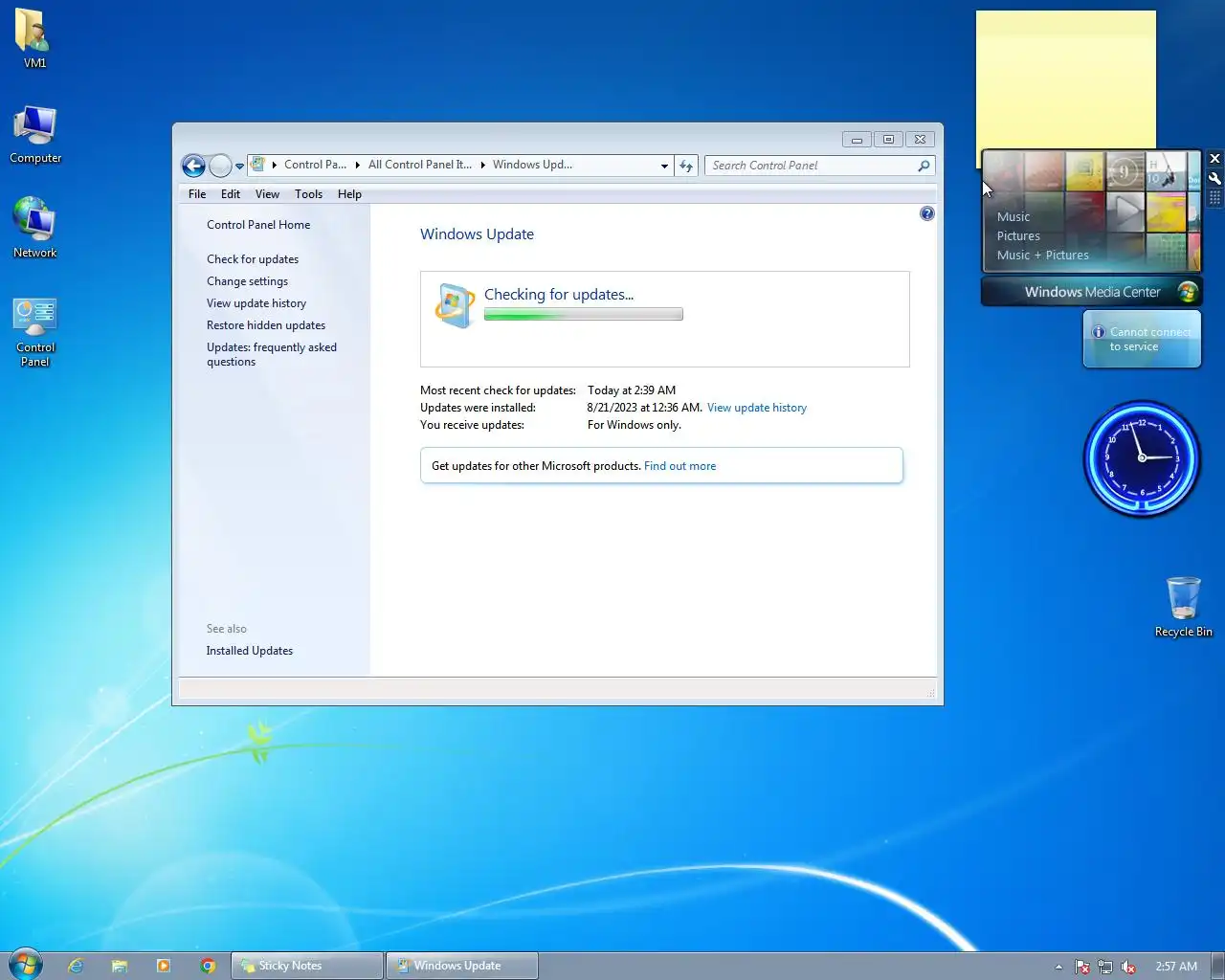
Task: Open the Edit menu
Action: (x=231, y=194)
